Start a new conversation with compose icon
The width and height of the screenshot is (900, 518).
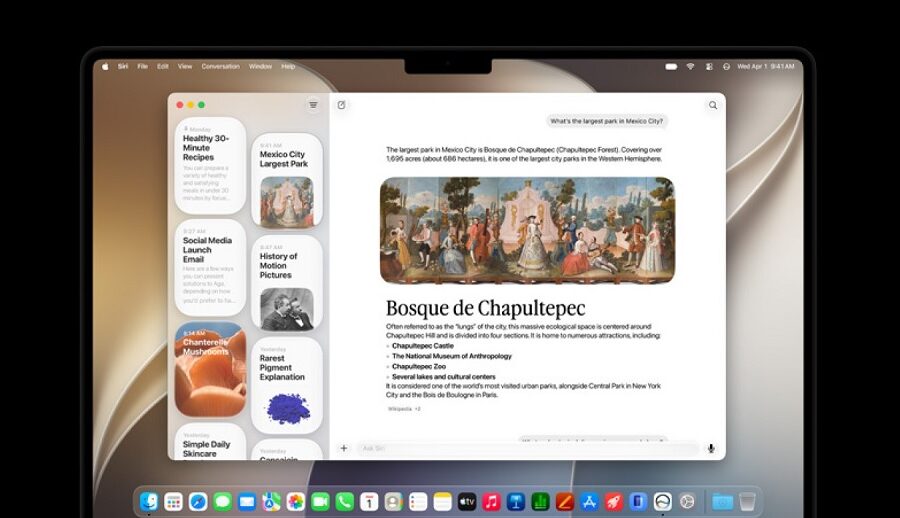(x=342, y=105)
